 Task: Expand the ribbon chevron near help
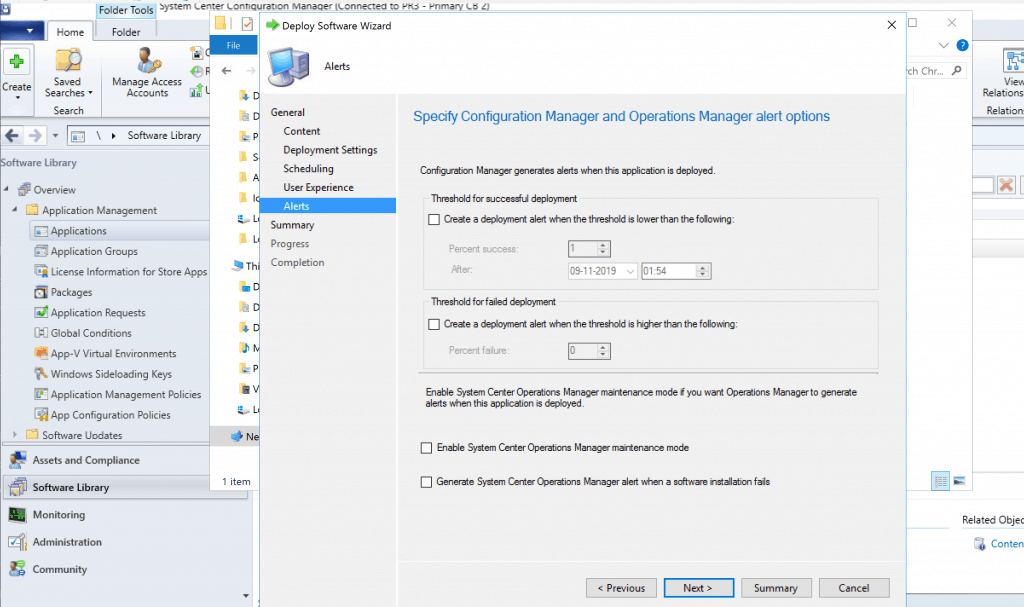click(943, 45)
